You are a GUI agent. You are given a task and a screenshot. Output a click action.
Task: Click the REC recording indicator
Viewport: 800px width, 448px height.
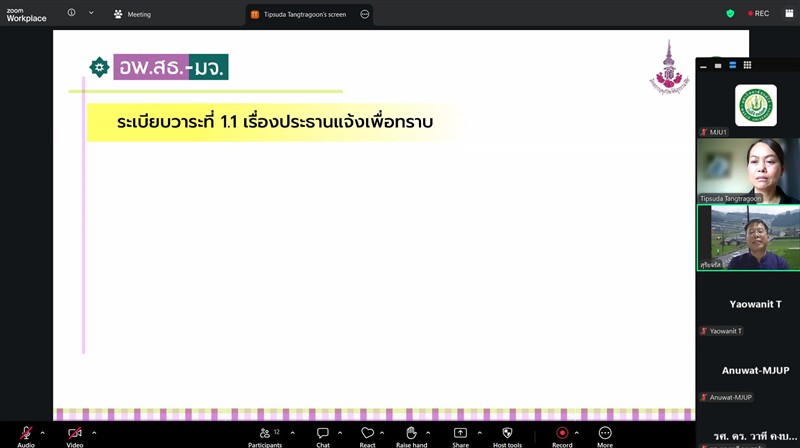[x=758, y=14]
